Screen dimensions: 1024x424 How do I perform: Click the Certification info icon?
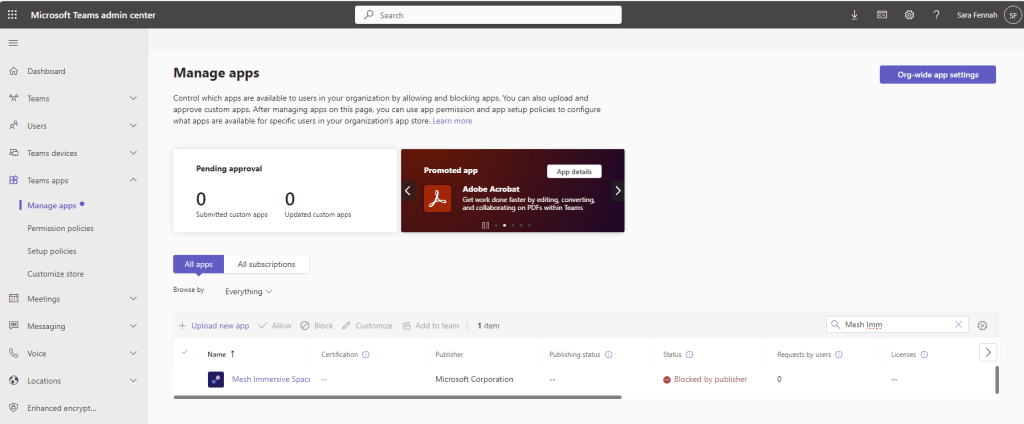pos(365,354)
